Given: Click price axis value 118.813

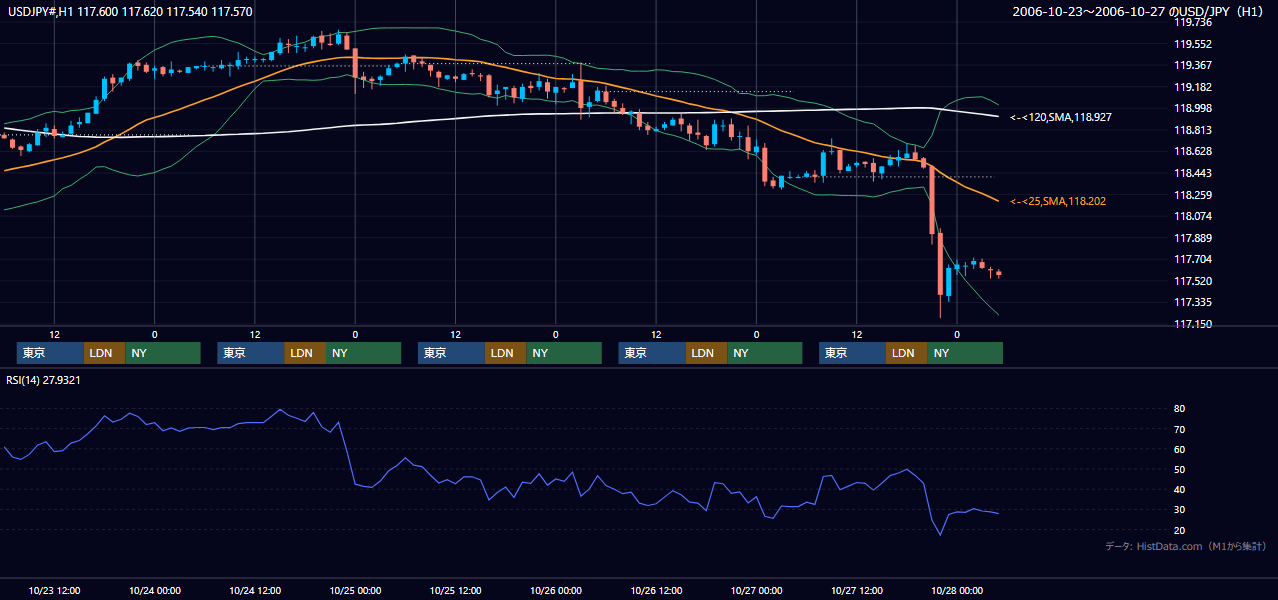Looking at the screenshot, I should coord(1192,130).
